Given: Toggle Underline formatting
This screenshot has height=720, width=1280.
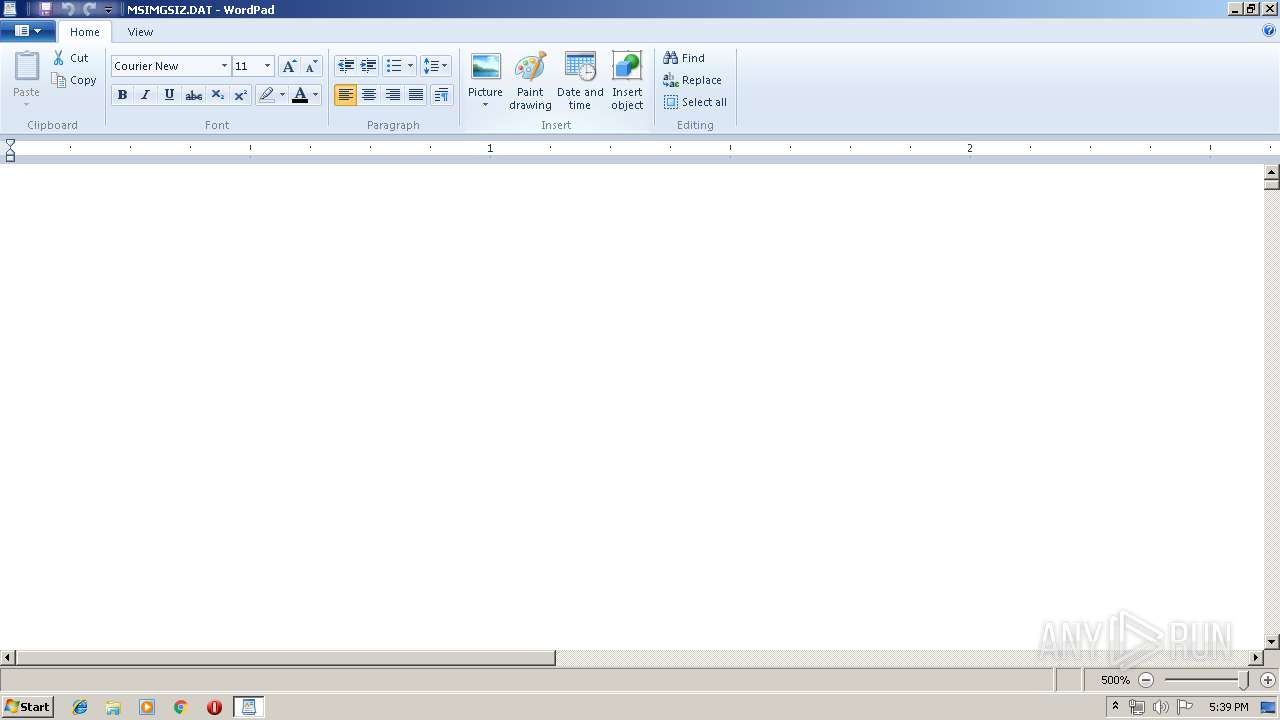Looking at the screenshot, I should 169,95.
